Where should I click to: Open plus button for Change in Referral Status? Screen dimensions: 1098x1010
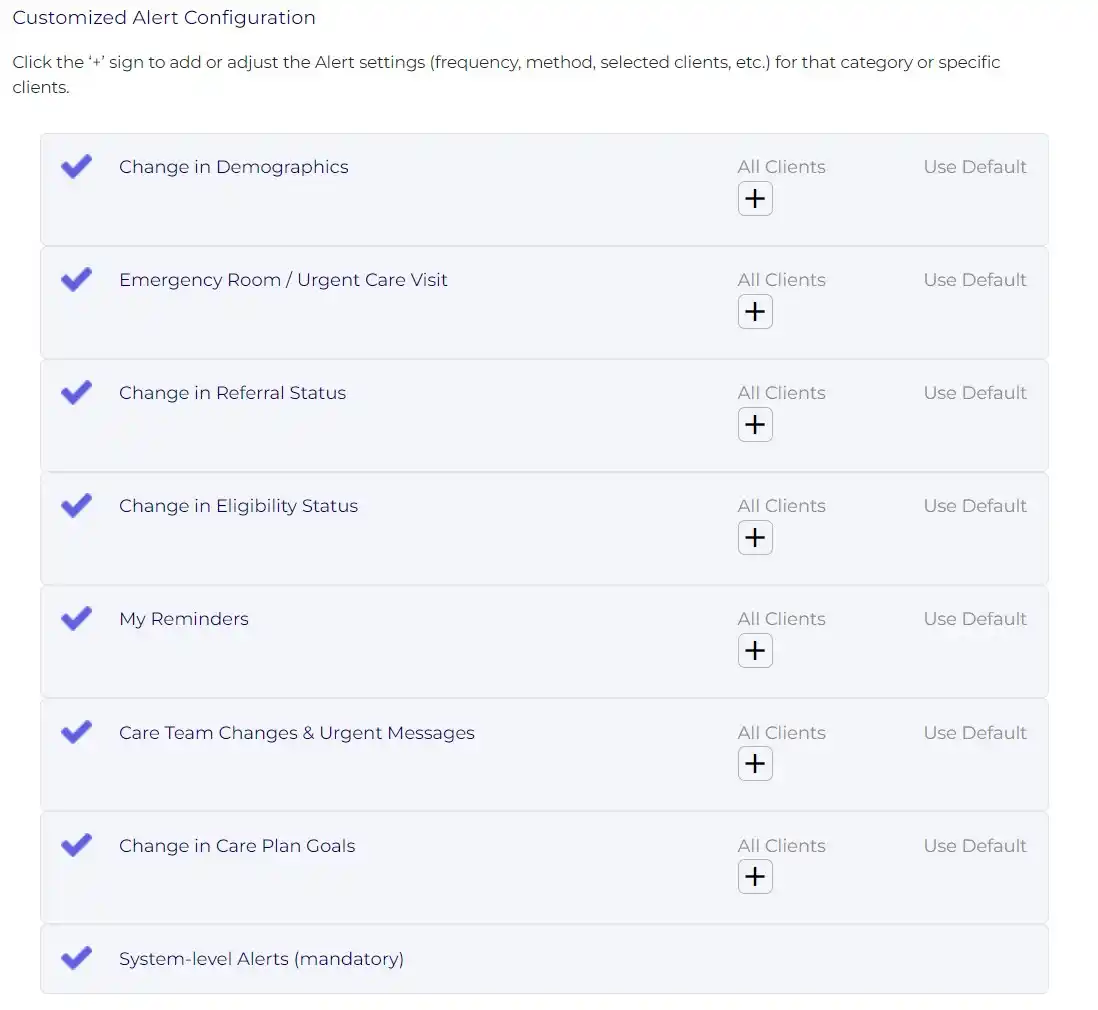tap(755, 425)
